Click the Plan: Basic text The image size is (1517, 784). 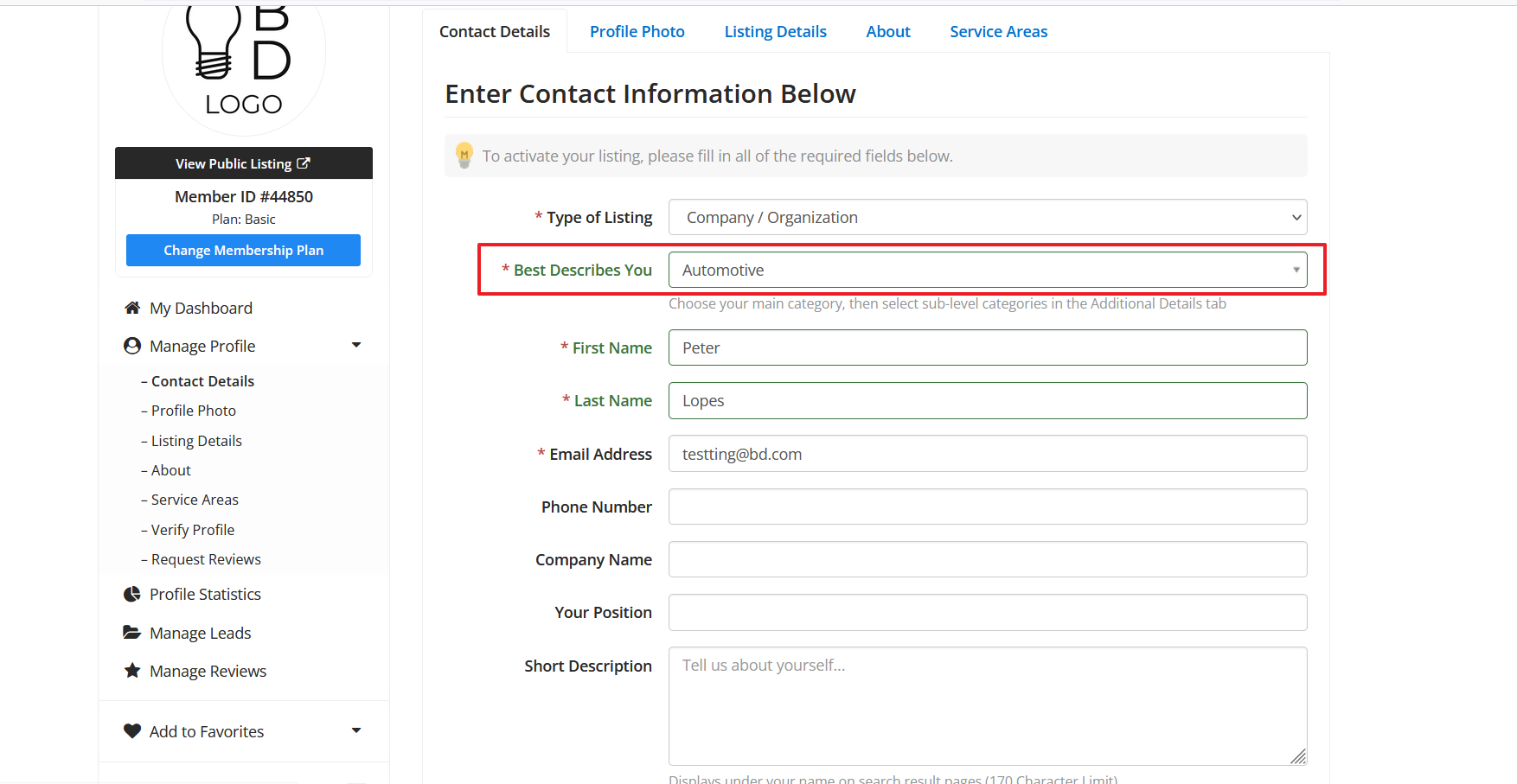pos(244,220)
